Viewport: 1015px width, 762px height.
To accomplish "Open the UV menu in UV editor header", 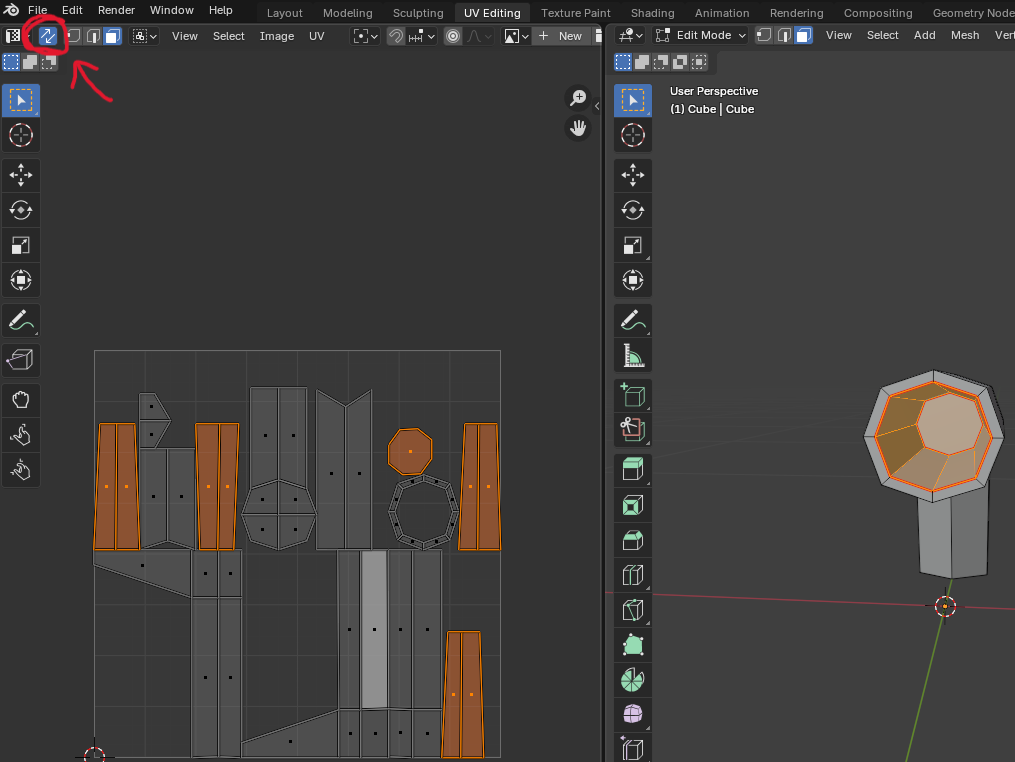I will point(316,36).
